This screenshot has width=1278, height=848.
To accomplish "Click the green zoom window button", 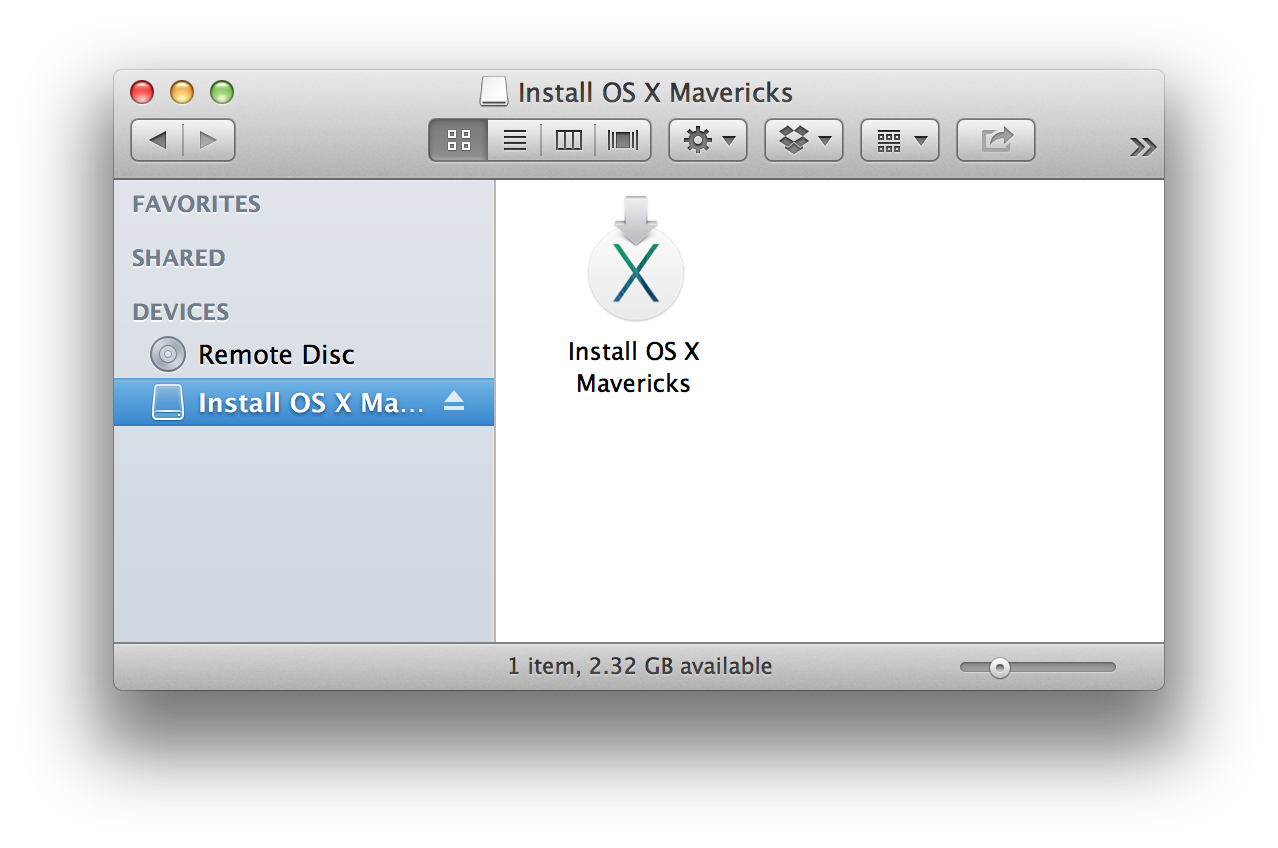I will click(x=222, y=93).
